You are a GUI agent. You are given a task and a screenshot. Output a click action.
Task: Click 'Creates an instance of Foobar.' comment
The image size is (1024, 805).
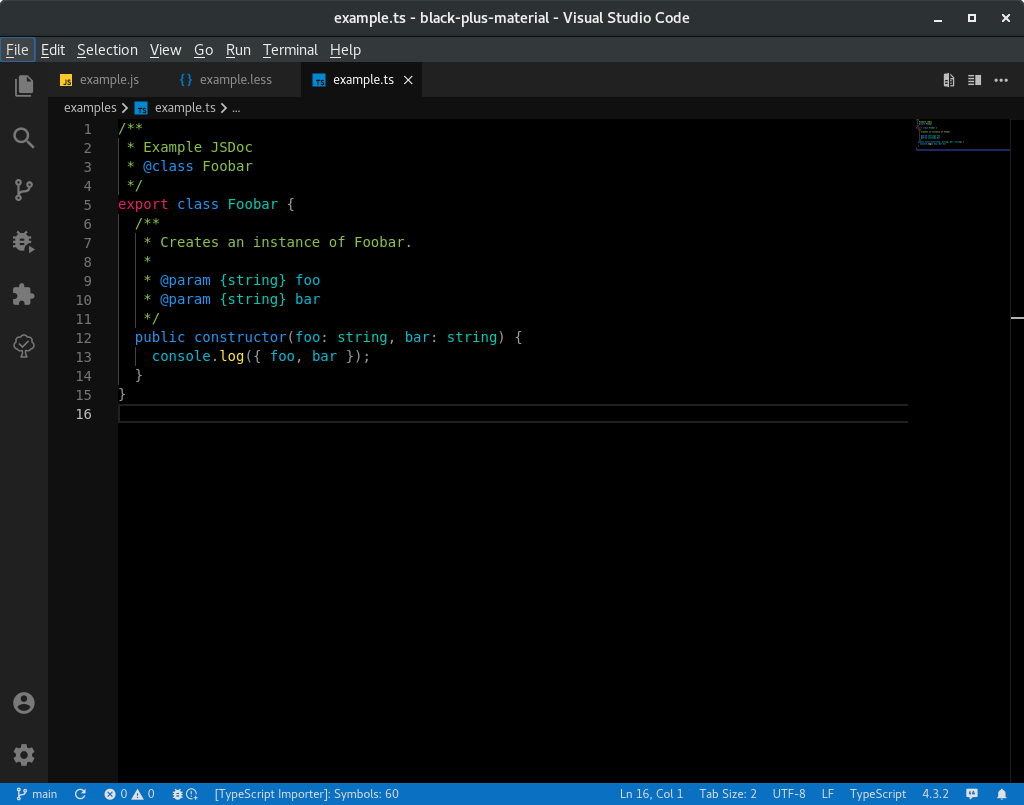(286, 242)
